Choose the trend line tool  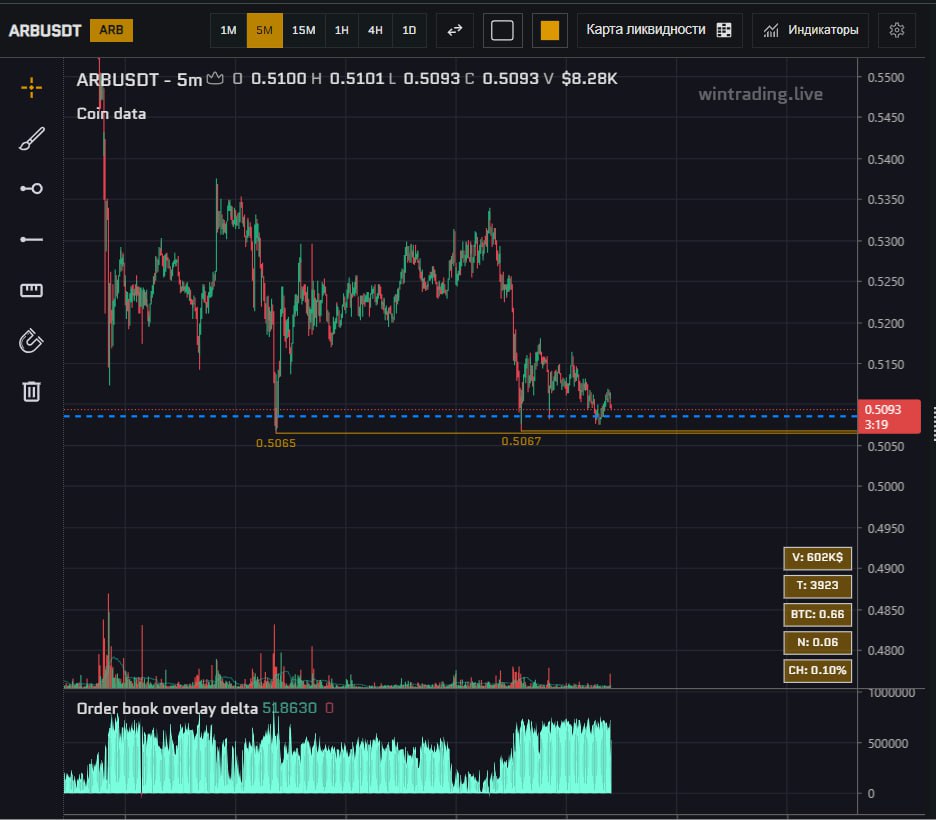(x=31, y=188)
